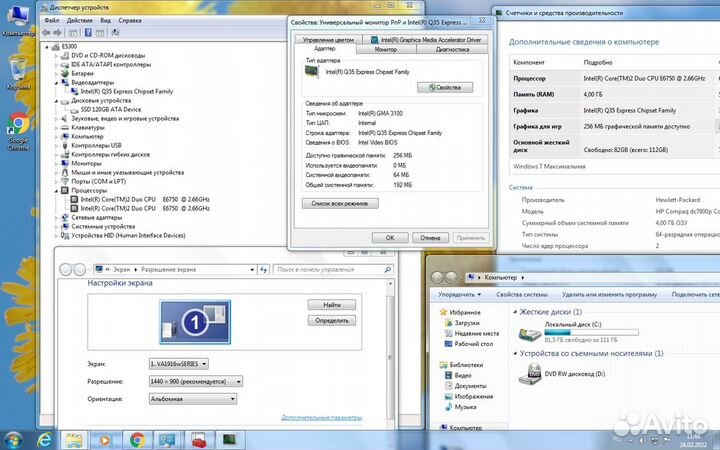Click the green circuit board taskbar icon

pyautogui.click(x=230, y=440)
